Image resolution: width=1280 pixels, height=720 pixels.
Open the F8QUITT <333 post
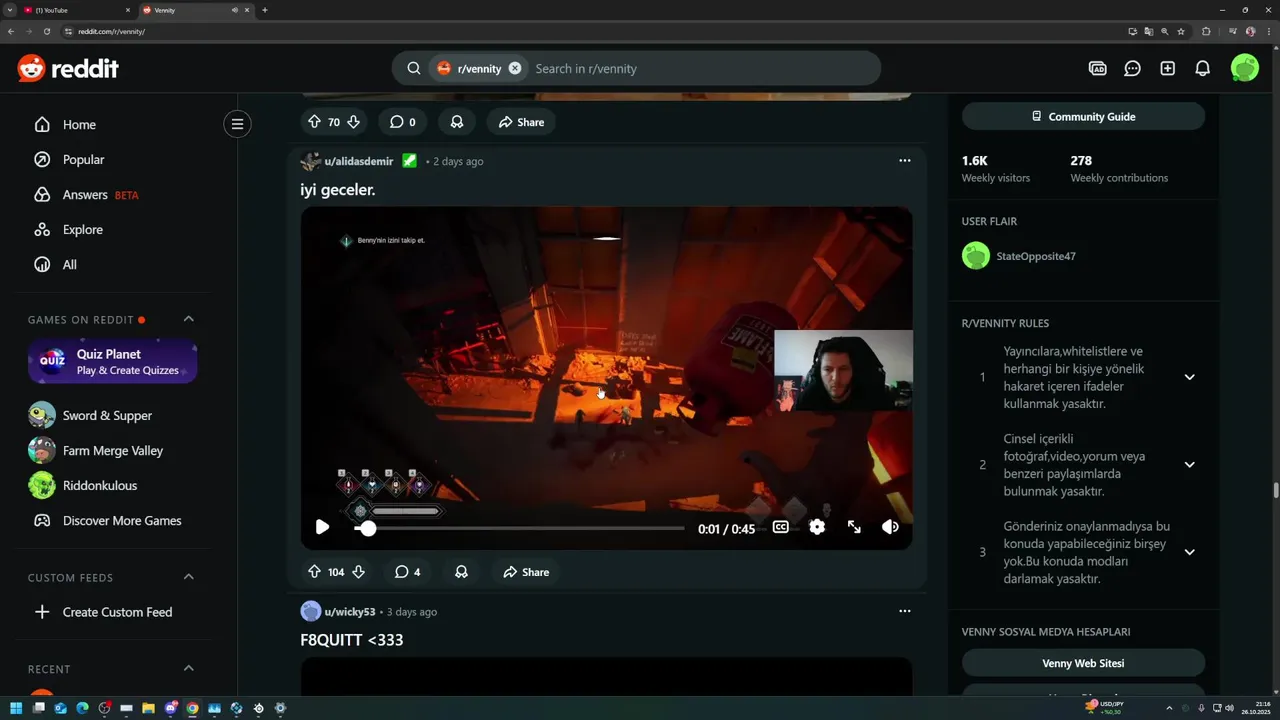(352, 640)
